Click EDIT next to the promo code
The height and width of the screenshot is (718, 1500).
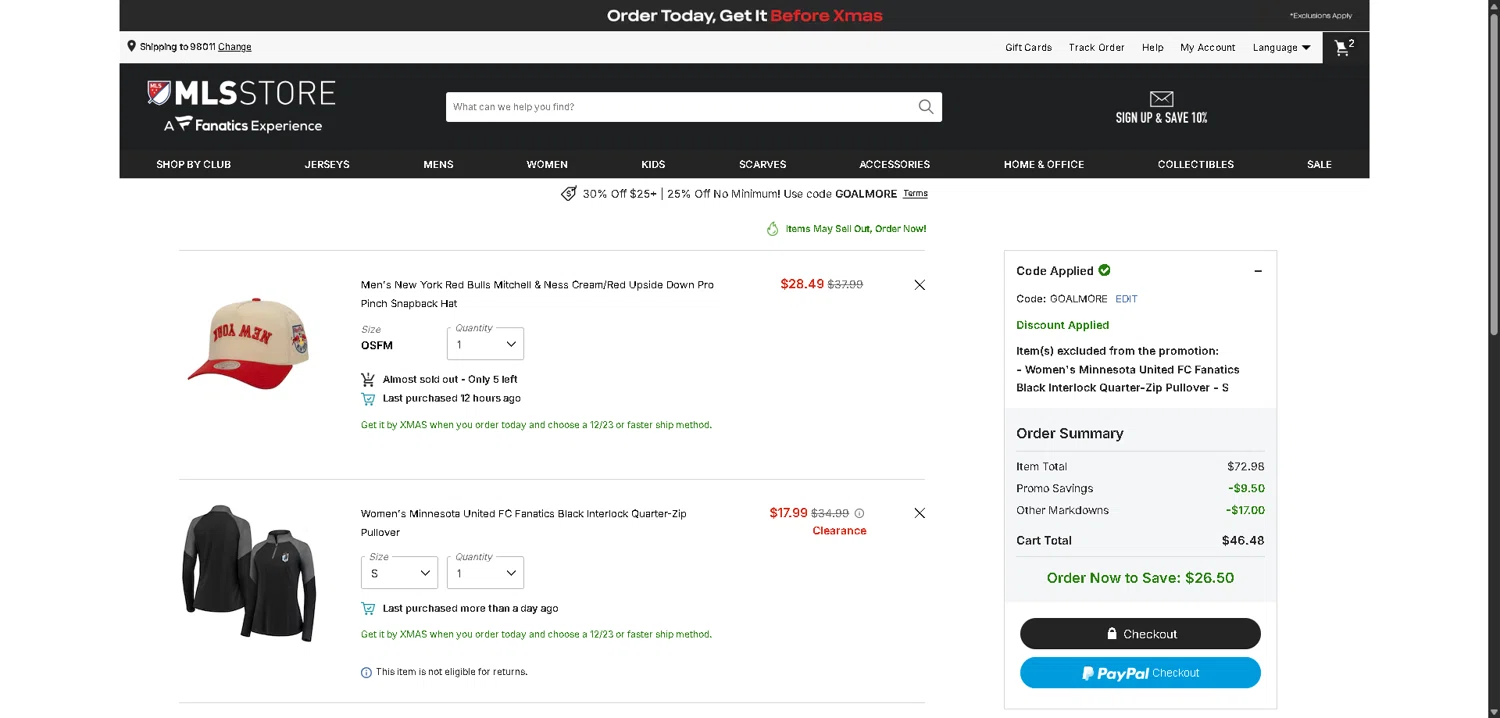1126,299
